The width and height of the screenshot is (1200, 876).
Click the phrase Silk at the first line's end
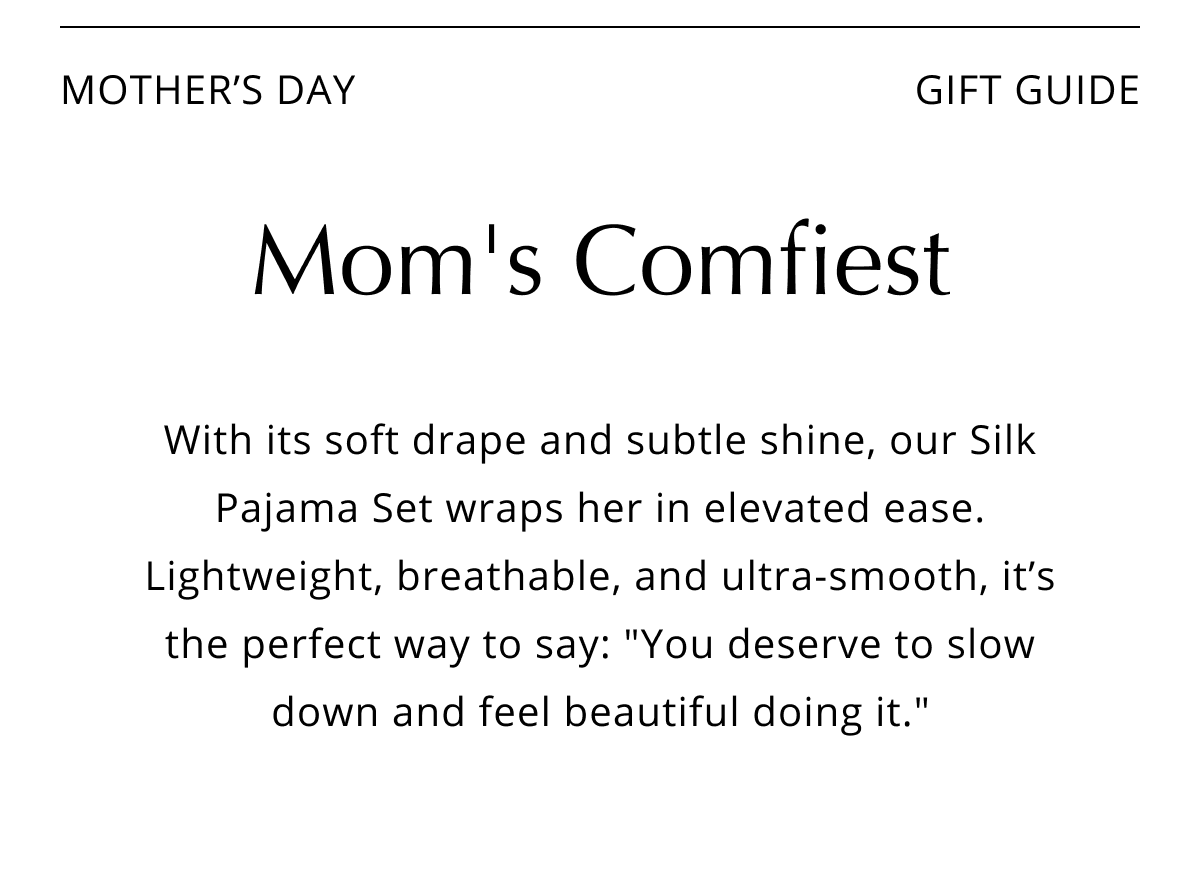[1002, 440]
